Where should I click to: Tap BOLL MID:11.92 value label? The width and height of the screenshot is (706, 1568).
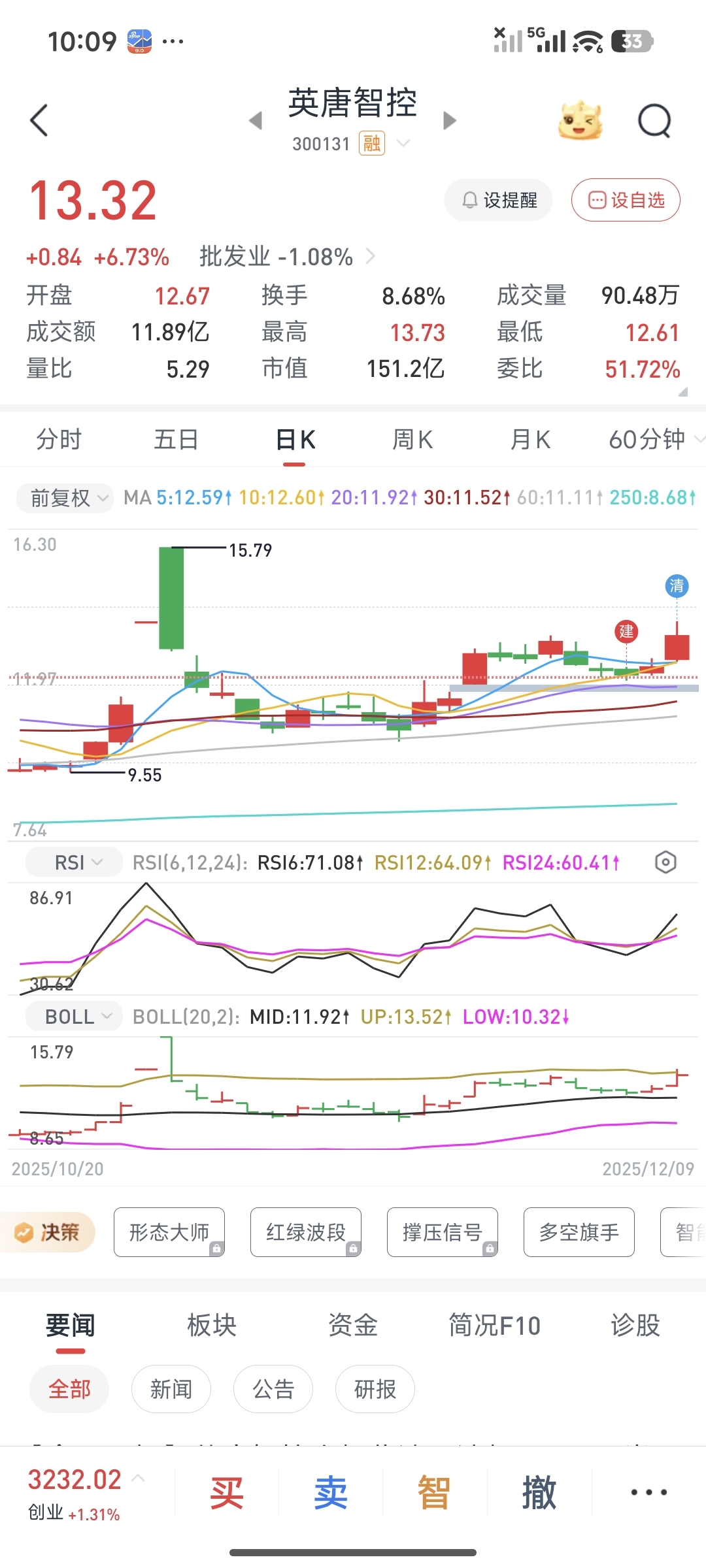coord(300,1017)
